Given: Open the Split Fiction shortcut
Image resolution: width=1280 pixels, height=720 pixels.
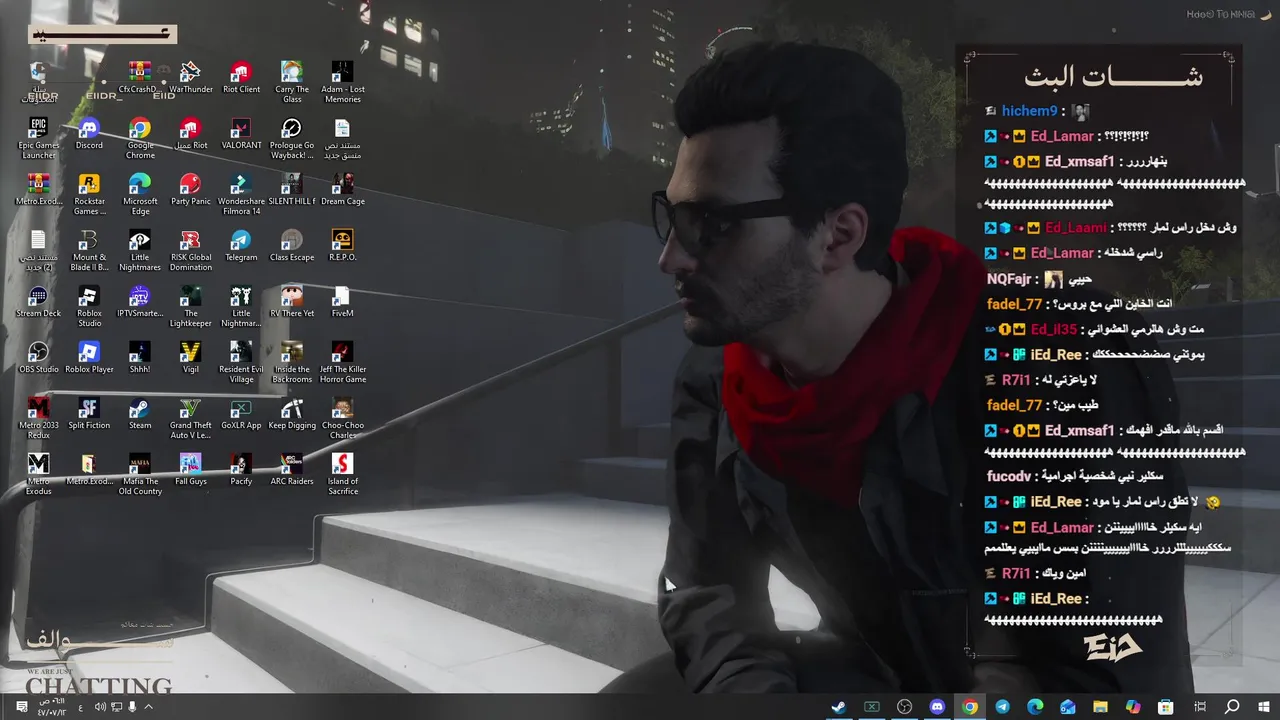Looking at the screenshot, I should click(89, 414).
